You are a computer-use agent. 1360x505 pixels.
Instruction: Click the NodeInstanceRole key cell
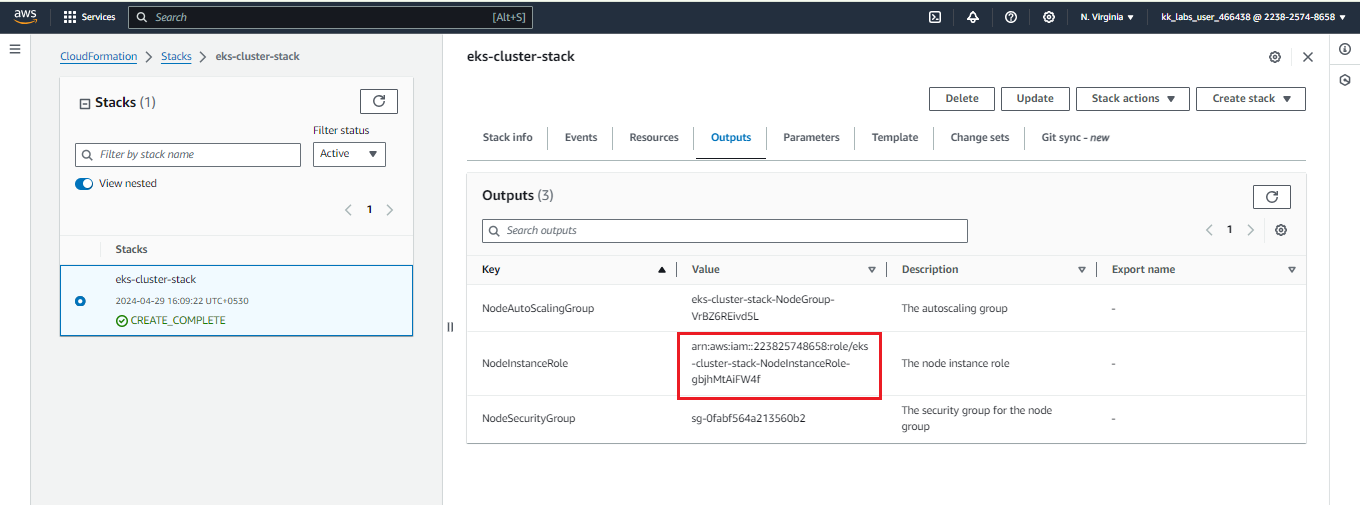(x=525, y=363)
